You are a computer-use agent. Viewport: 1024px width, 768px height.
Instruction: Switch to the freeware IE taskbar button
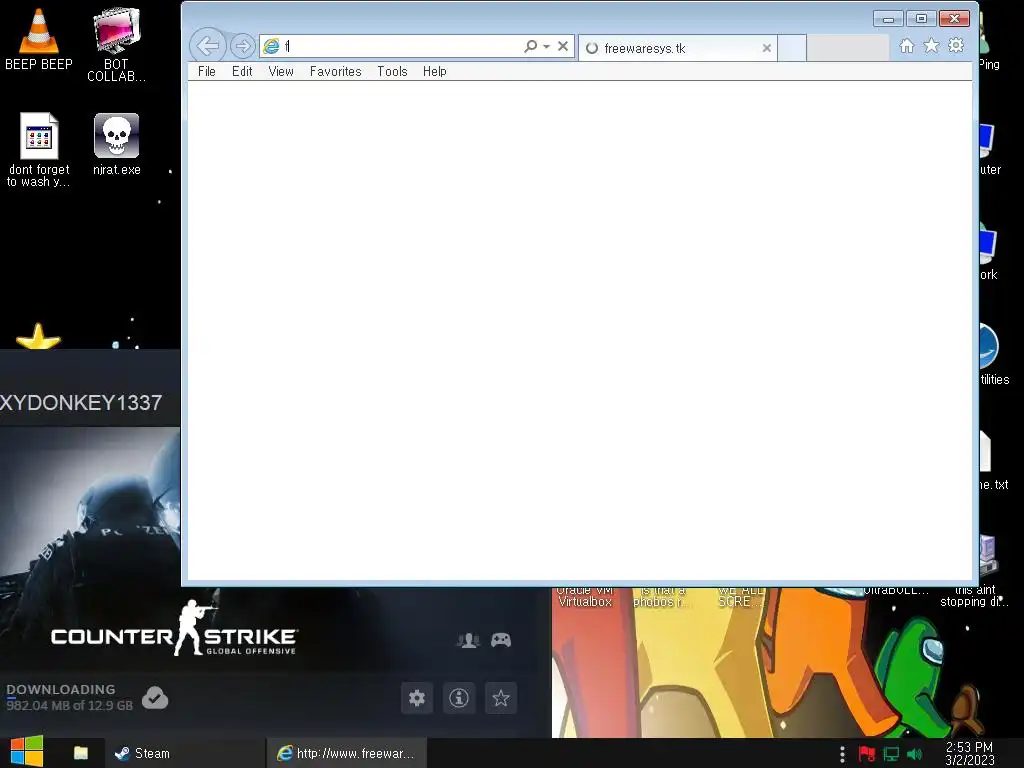coord(346,753)
